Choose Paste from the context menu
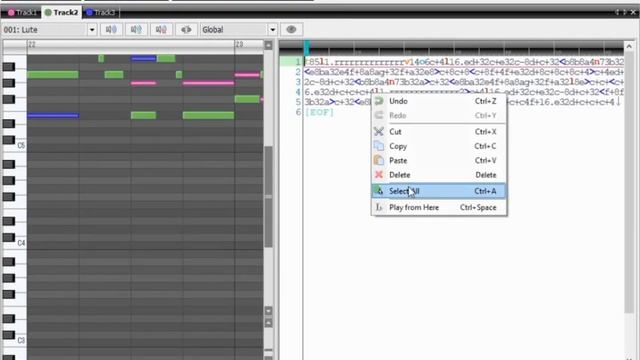 [439, 160]
